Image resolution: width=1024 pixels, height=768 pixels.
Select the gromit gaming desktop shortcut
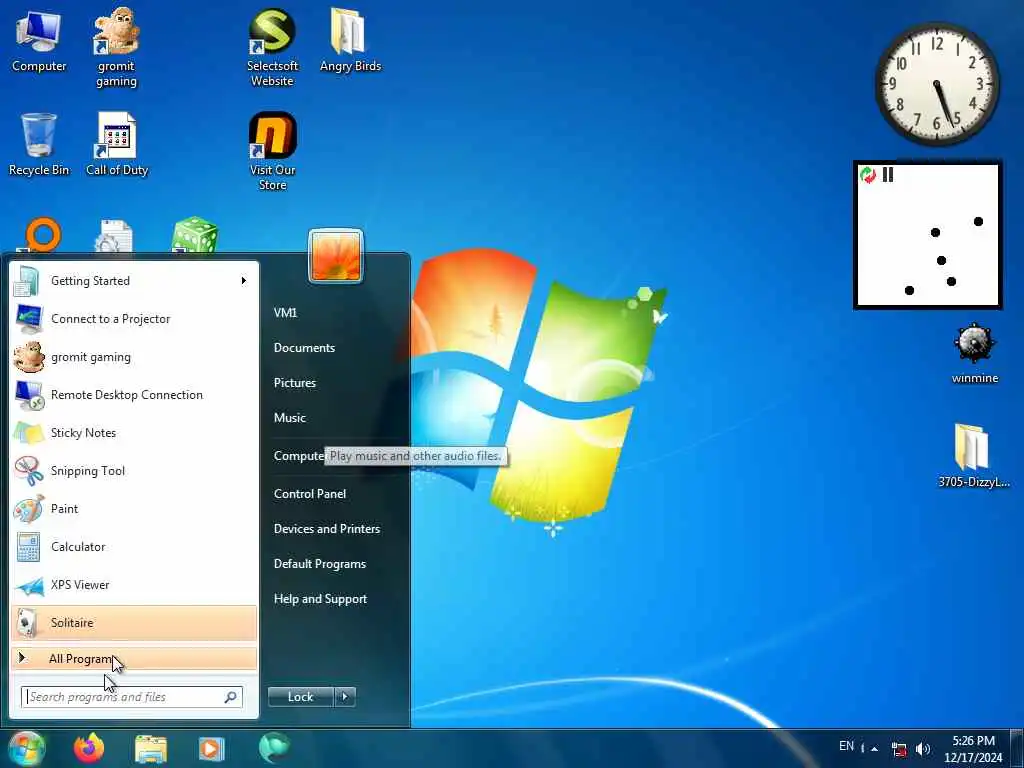tap(116, 47)
